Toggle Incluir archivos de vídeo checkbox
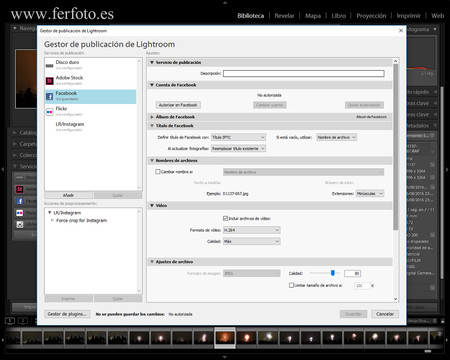 click(225, 218)
